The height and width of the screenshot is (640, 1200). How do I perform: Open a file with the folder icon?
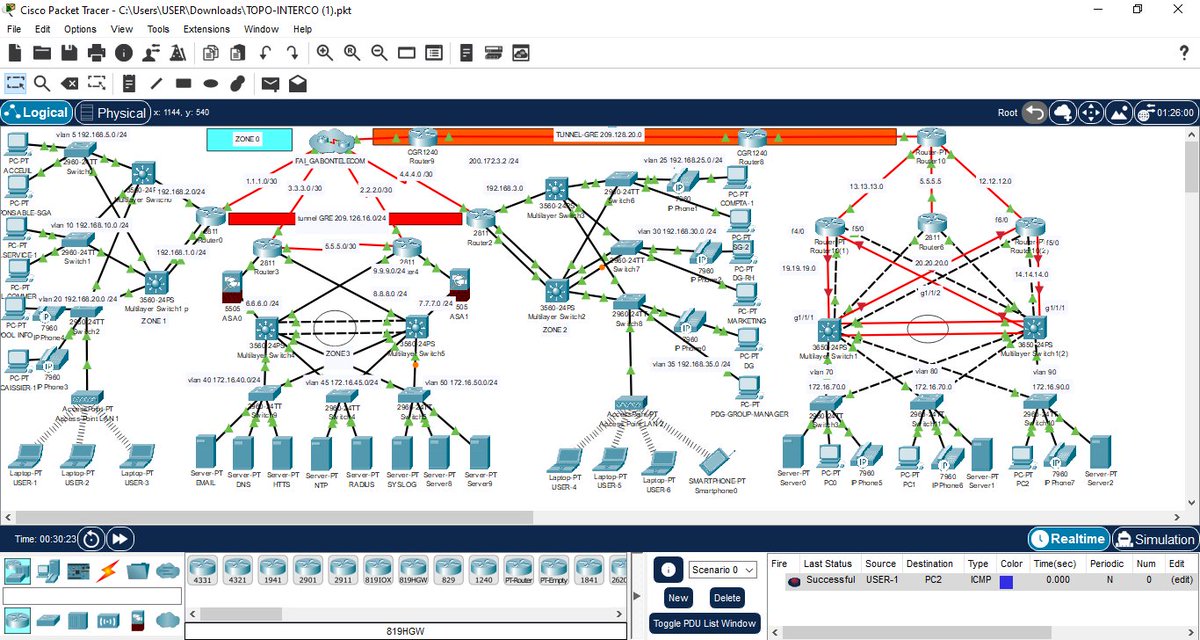(42, 52)
